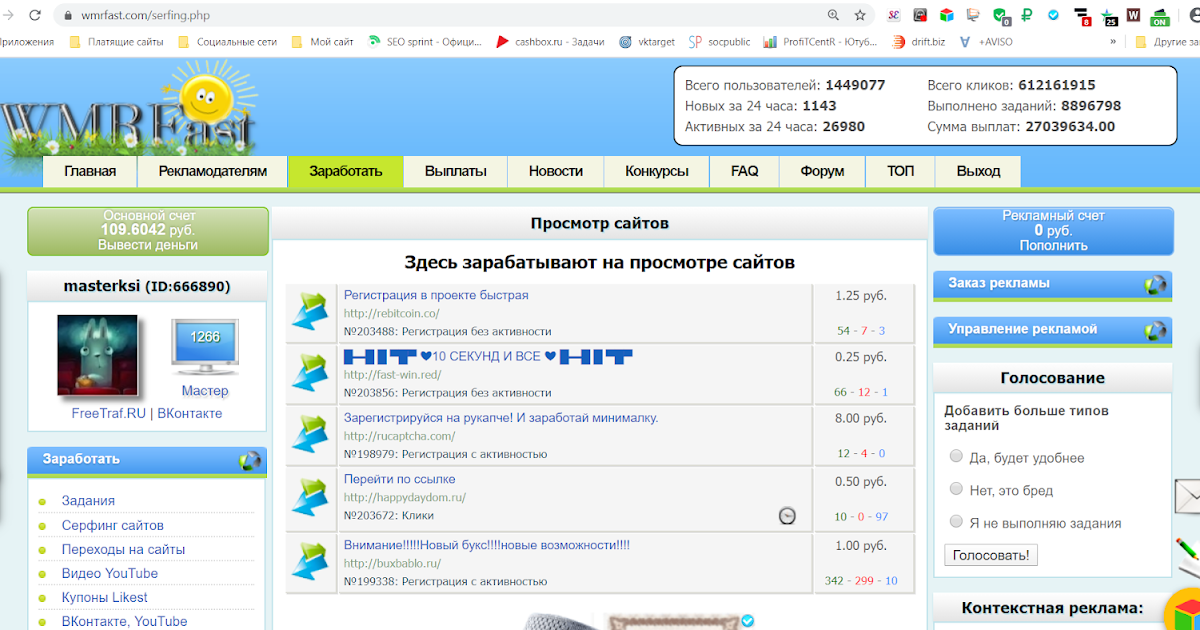Open the 'Платящие сайты' bookmark folder
This screenshot has width=1200, height=630.
(x=114, y=42)
